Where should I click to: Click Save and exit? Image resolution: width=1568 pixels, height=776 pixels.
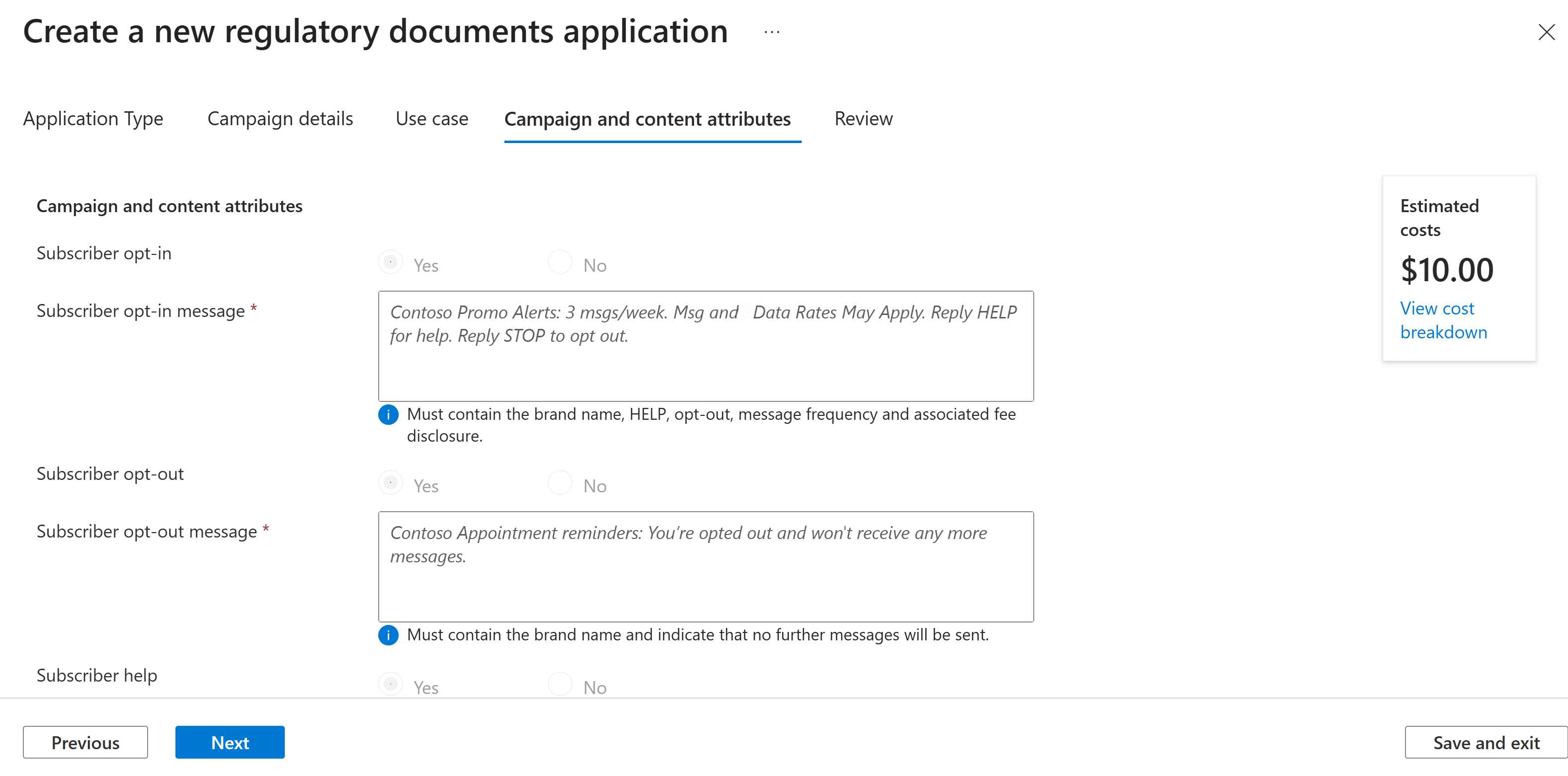1486,743
